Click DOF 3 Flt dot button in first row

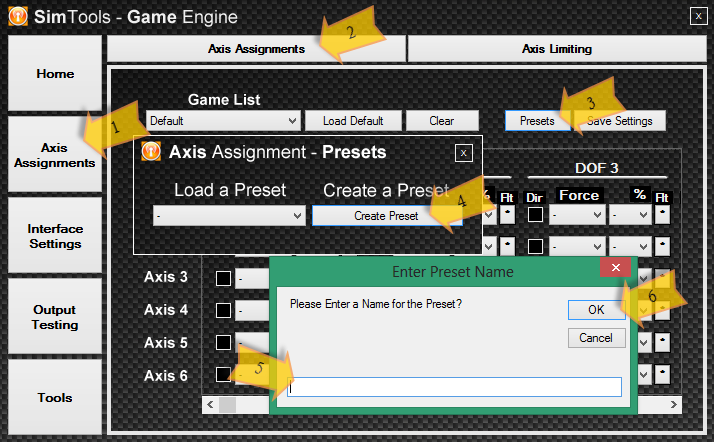[x=662, y=214]
